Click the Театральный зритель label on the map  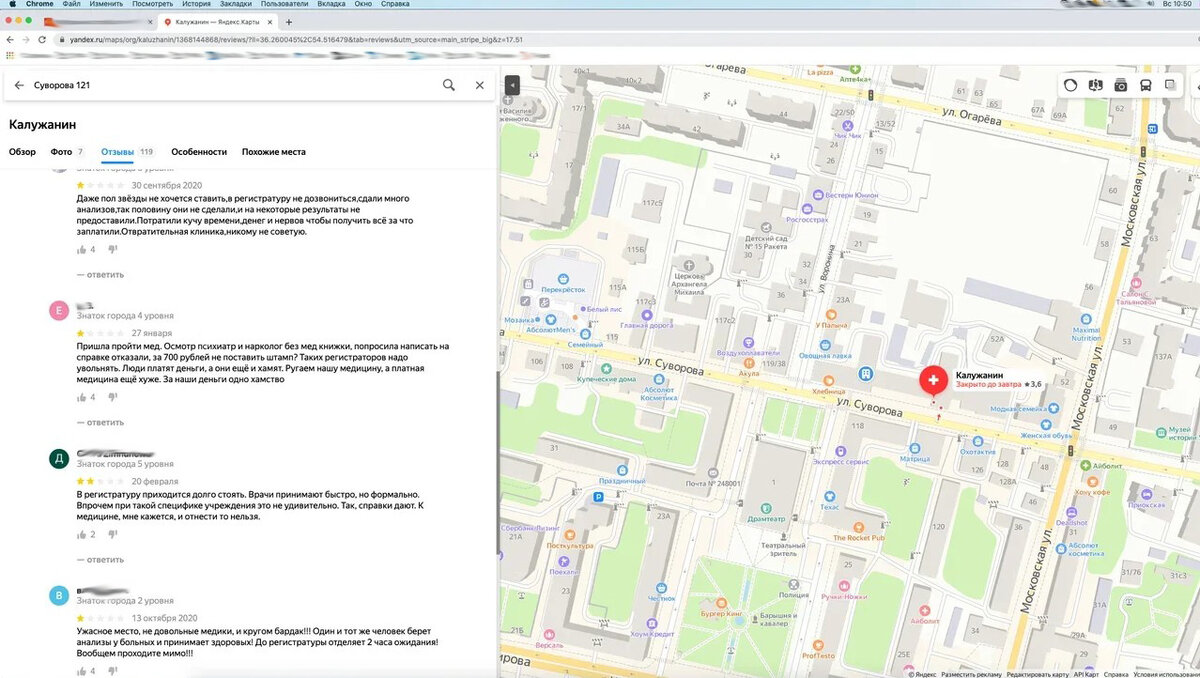pos(783,549)
